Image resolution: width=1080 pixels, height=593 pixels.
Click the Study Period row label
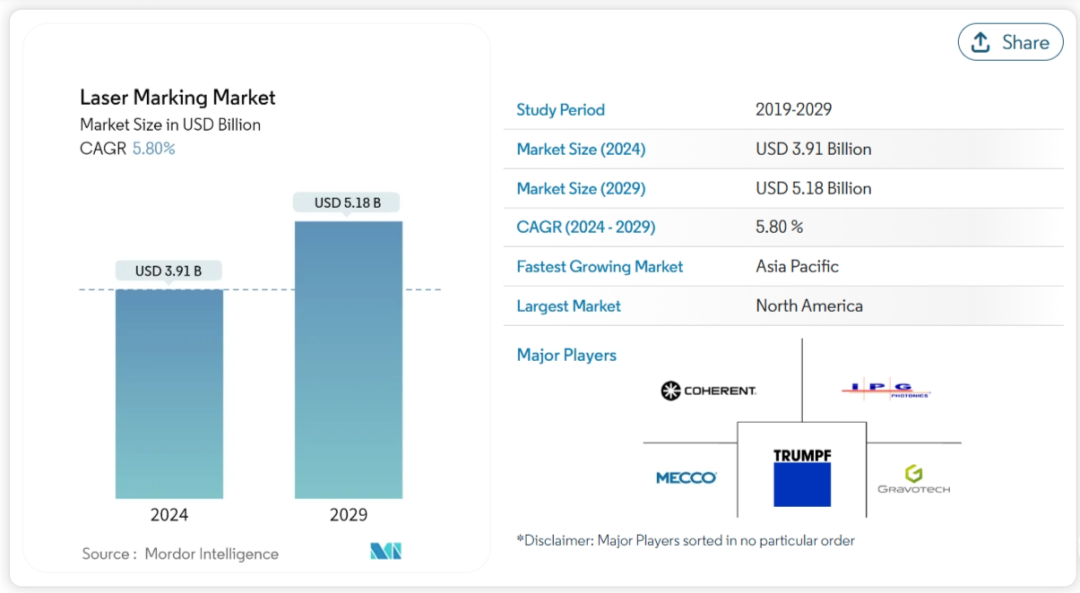coord(561,110)
